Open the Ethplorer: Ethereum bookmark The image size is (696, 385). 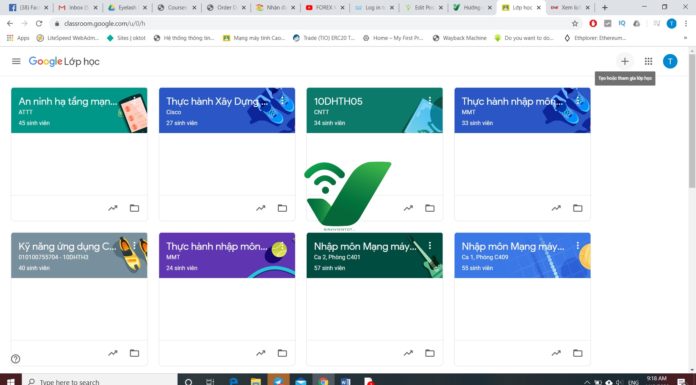point(595,38)
